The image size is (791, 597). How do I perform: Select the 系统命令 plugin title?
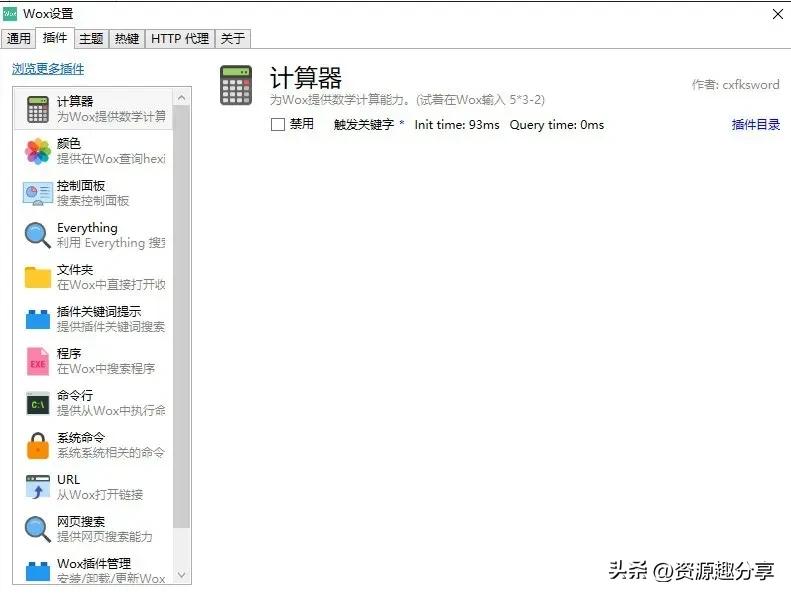[81, 437]
